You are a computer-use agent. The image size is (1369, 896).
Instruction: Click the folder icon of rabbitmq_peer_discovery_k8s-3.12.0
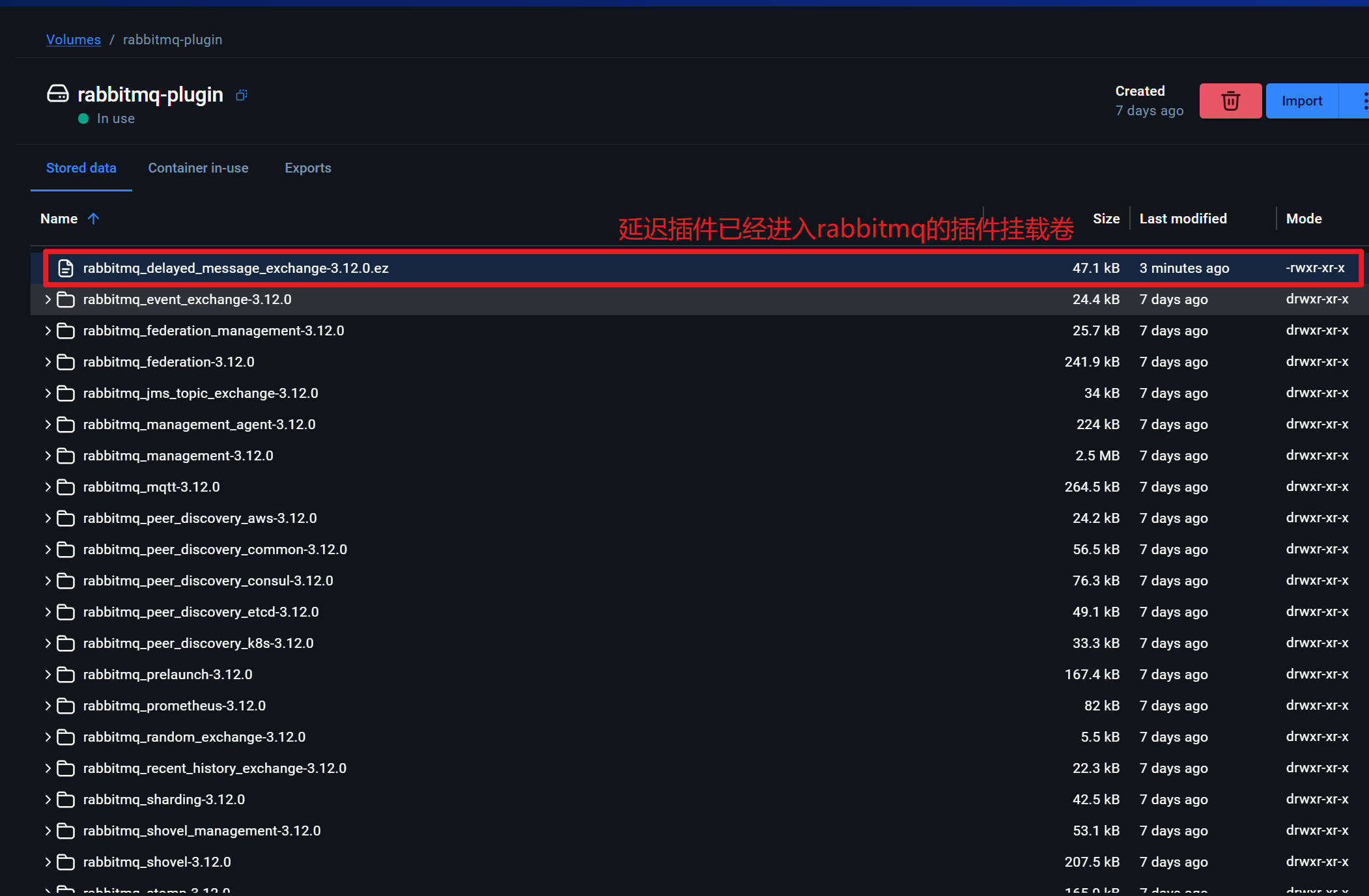tap(66, 643)
